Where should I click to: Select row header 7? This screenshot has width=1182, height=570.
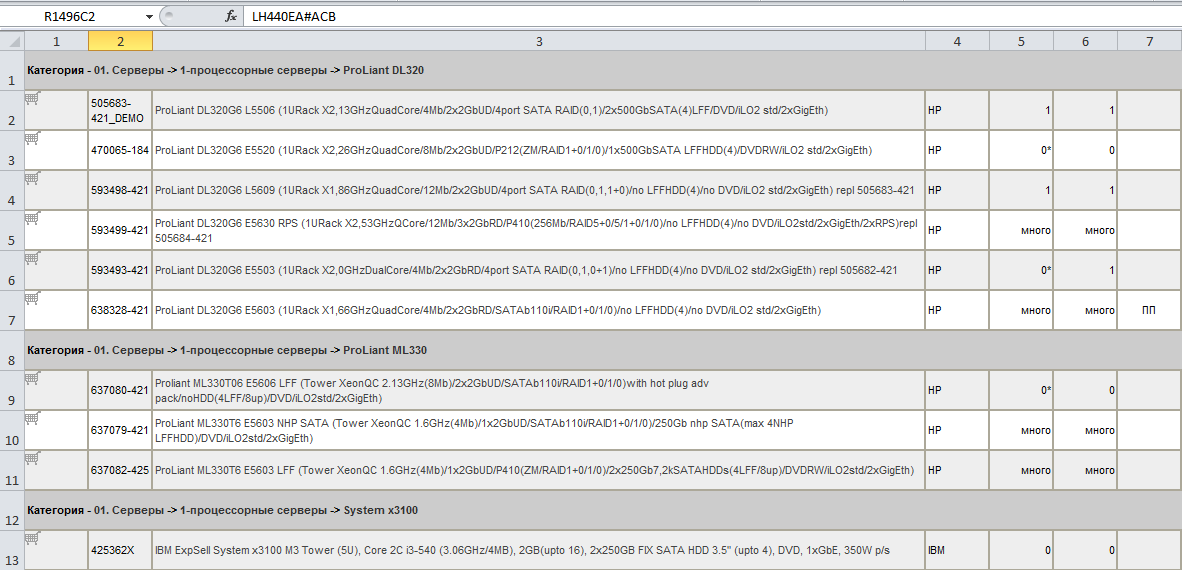[12, 311]
